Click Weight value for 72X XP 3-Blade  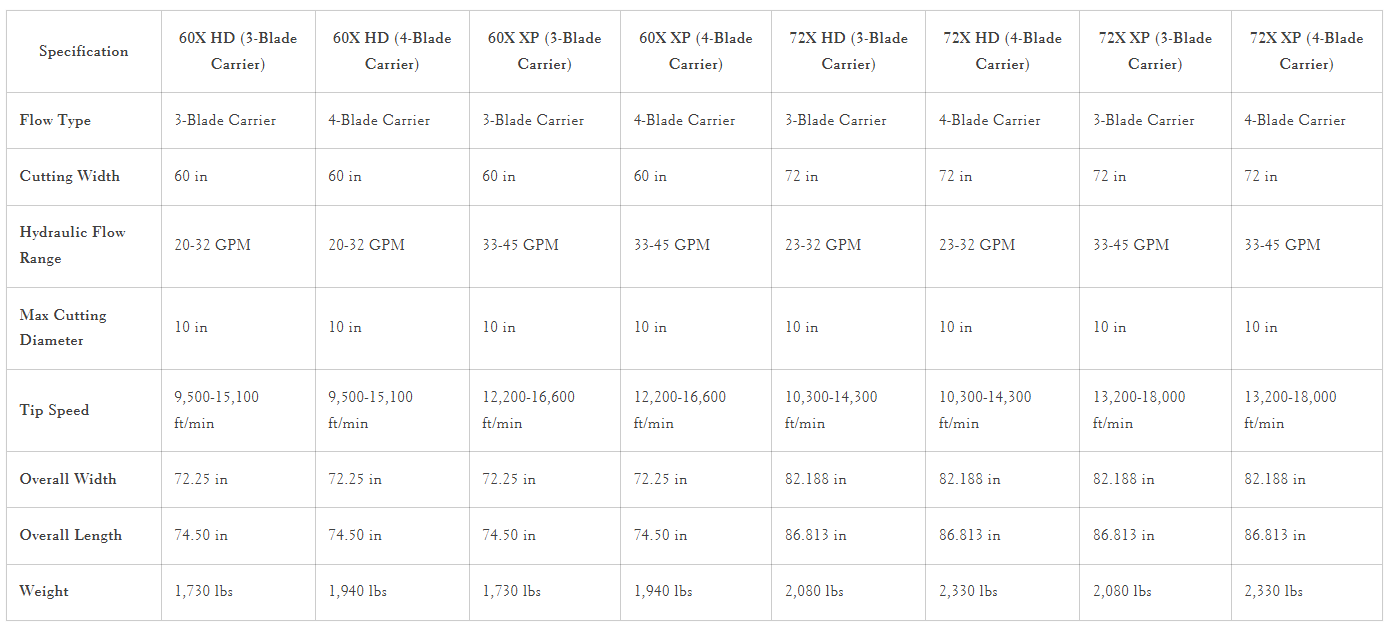(1125, 591)
